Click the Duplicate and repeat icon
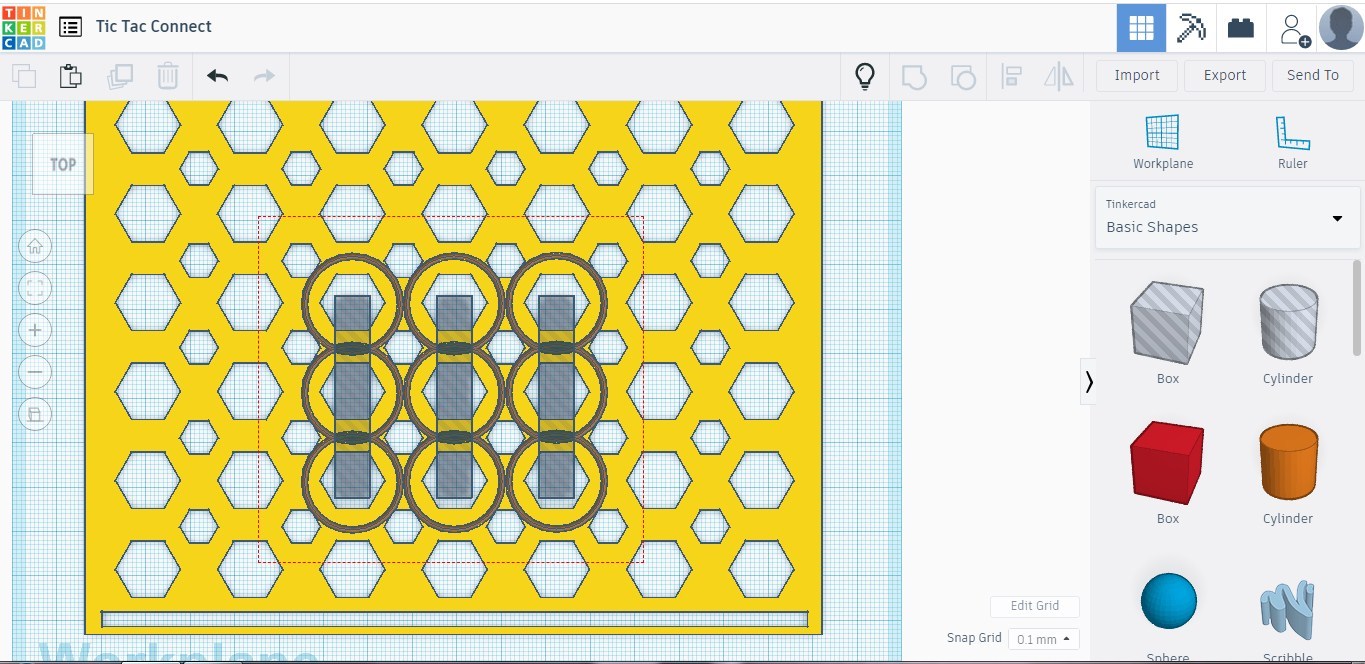 click(120, 76)
